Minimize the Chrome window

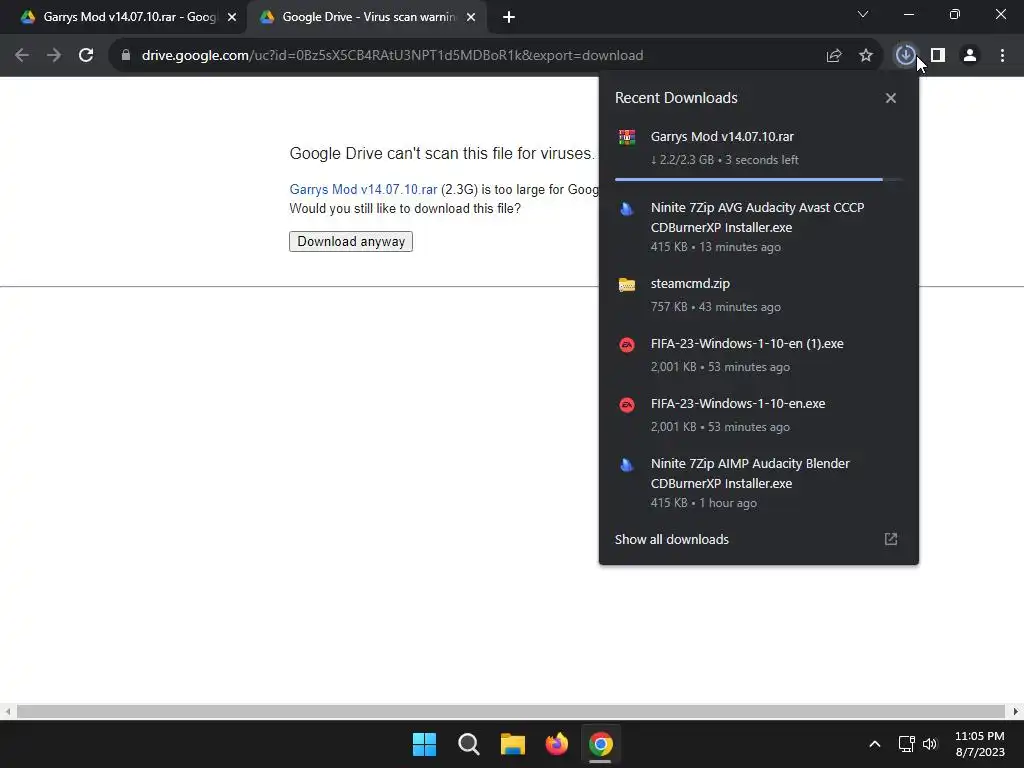[x=908, y=14]
